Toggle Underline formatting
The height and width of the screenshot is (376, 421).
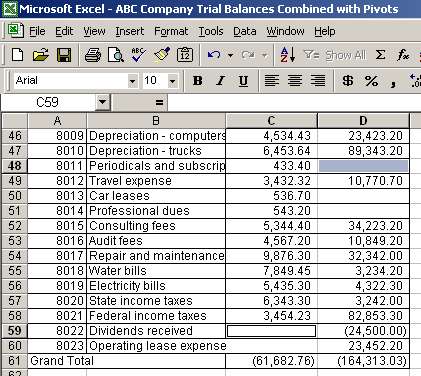[x=243, y=80]
